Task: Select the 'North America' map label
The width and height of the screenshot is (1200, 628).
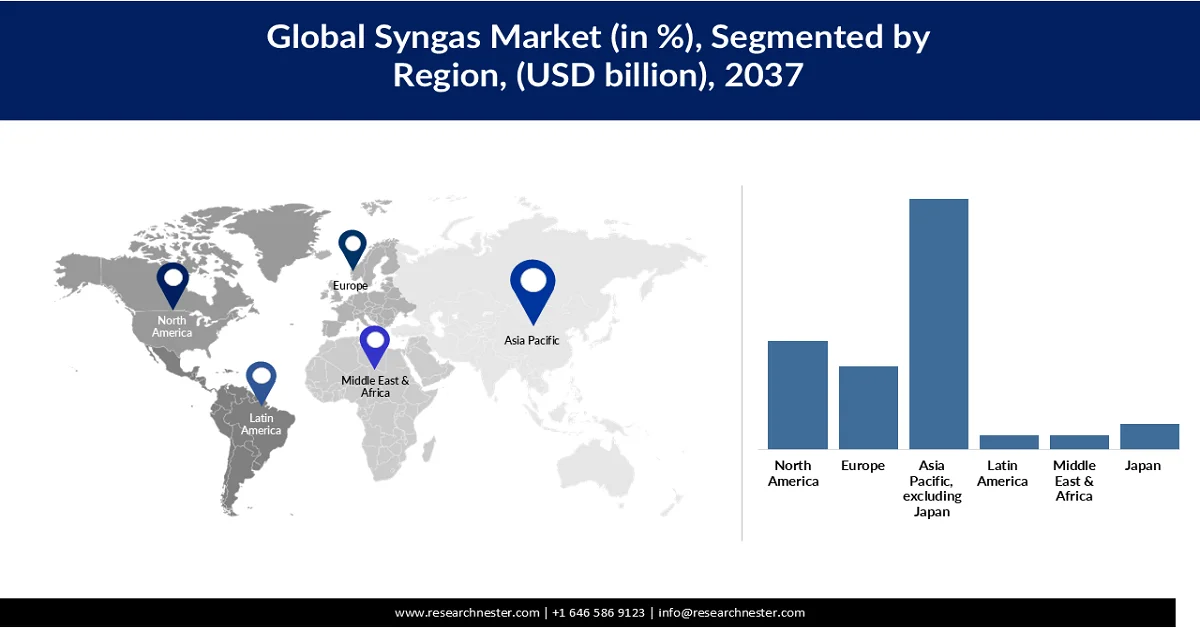Action: tap(172, 326)
